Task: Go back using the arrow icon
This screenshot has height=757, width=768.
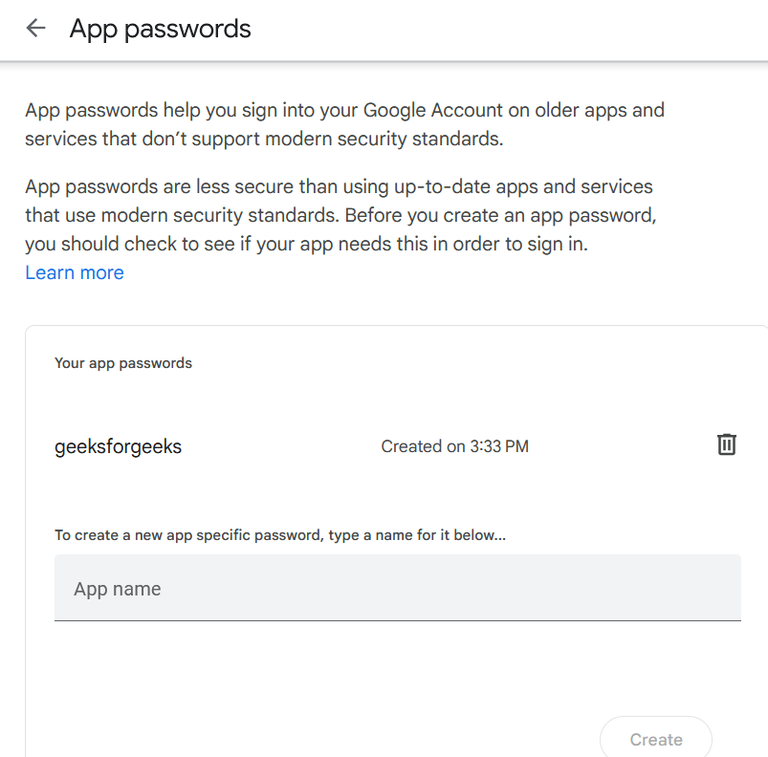Action: click(36, 28)
